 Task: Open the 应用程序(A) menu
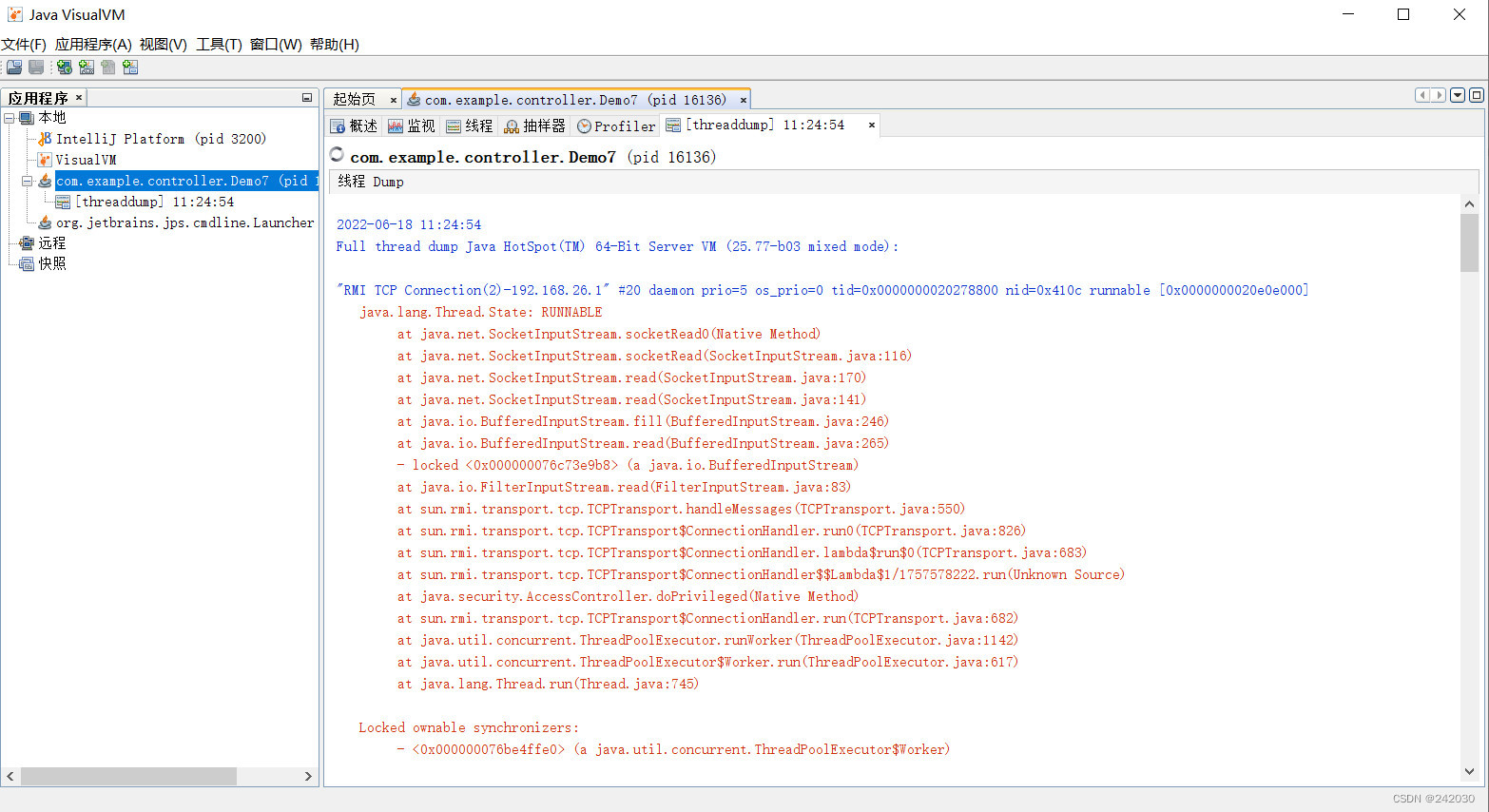[x=93, y=45]
